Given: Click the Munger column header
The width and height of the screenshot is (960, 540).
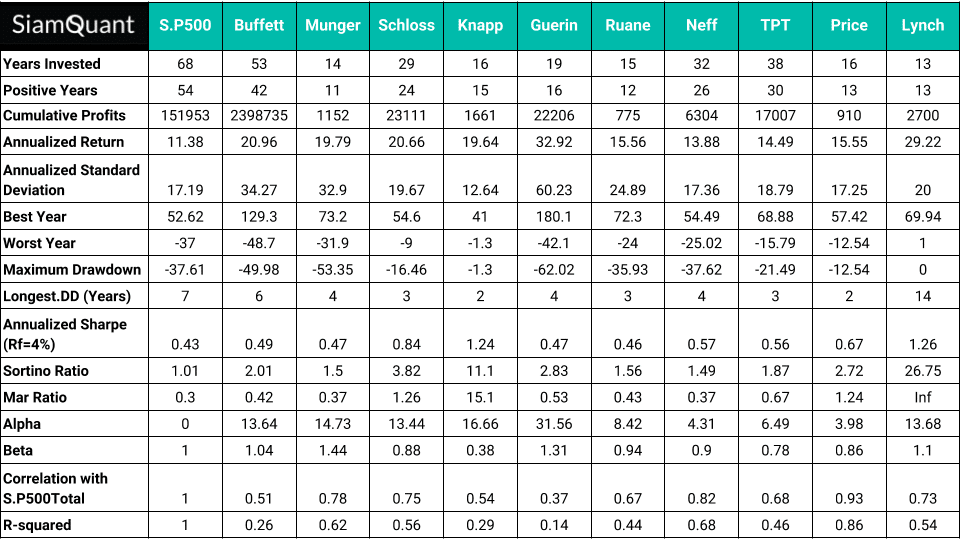Looking at the screenshot, I should click(333, 25).
